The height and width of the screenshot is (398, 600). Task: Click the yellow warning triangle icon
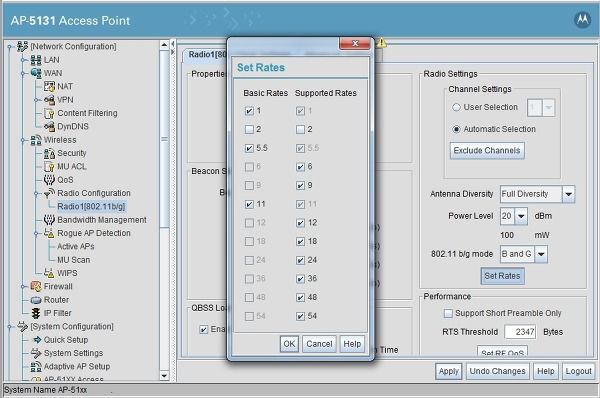(381, 43)
